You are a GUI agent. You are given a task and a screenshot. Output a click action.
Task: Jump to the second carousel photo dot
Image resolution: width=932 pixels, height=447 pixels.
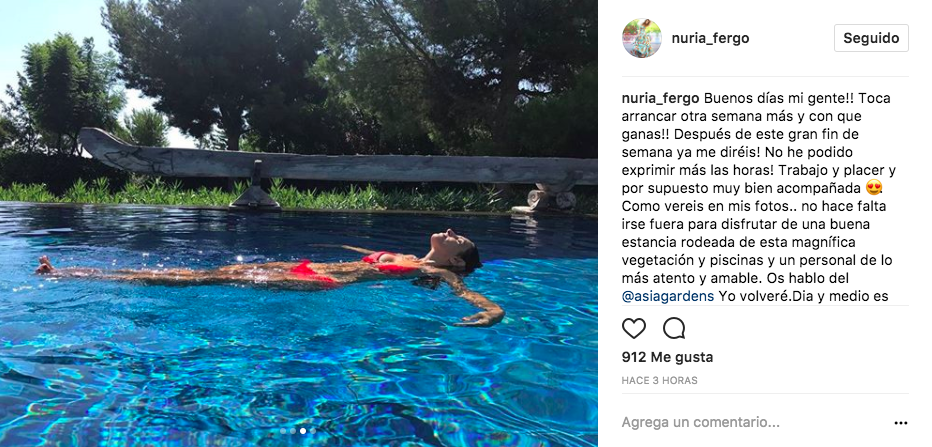click(x=293, y=431)
